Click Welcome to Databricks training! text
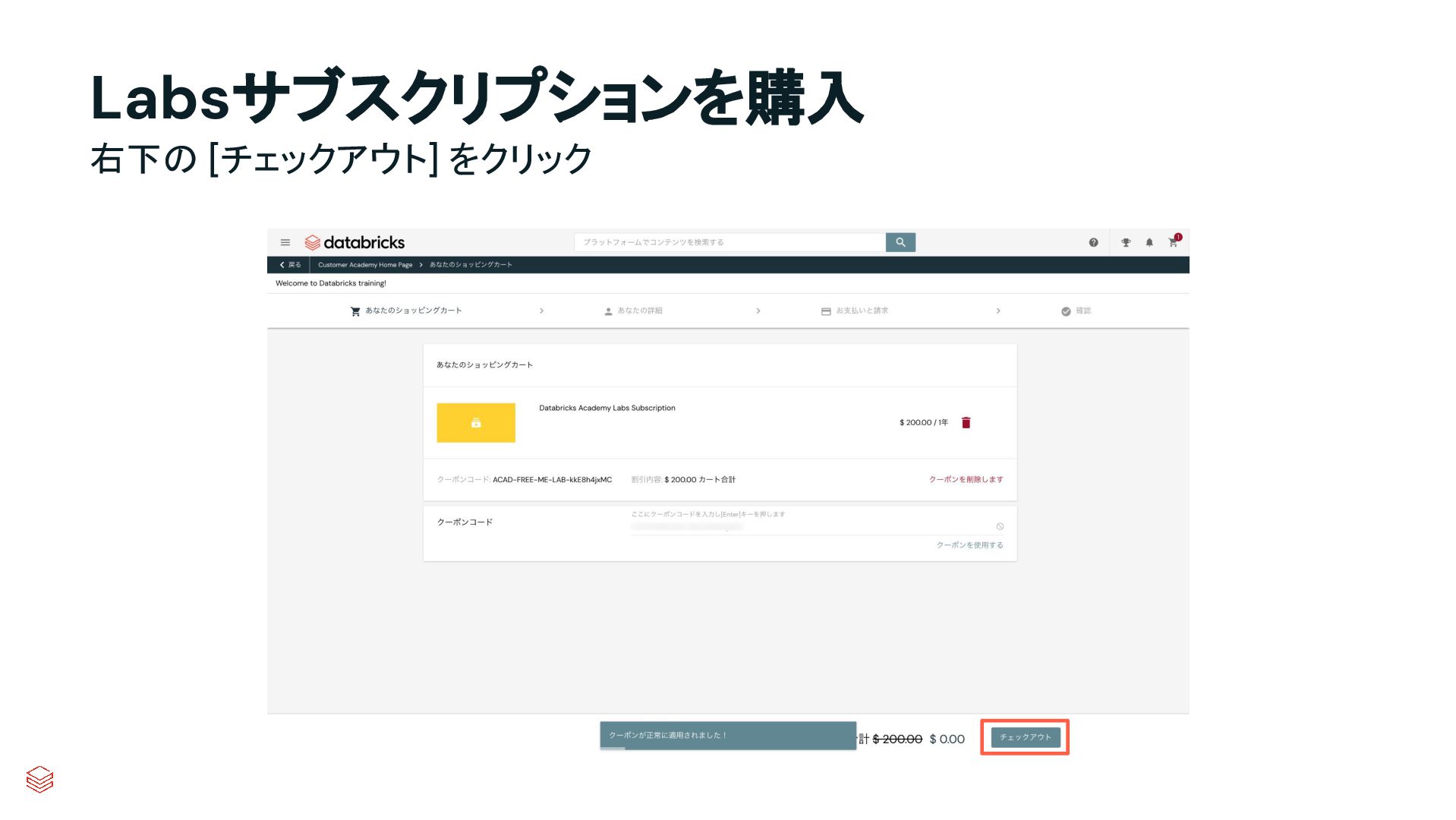 coord(331,283)
